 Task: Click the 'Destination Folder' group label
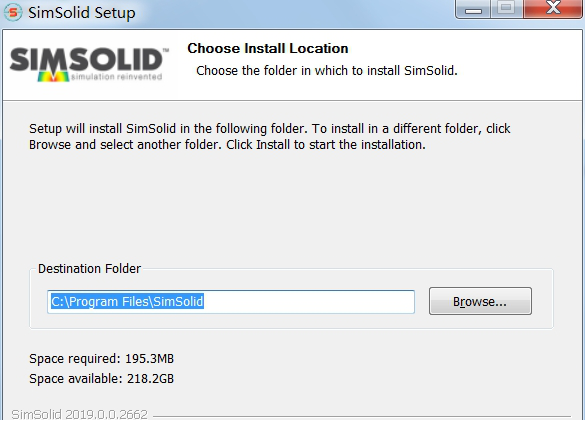(x=89, y=269)
